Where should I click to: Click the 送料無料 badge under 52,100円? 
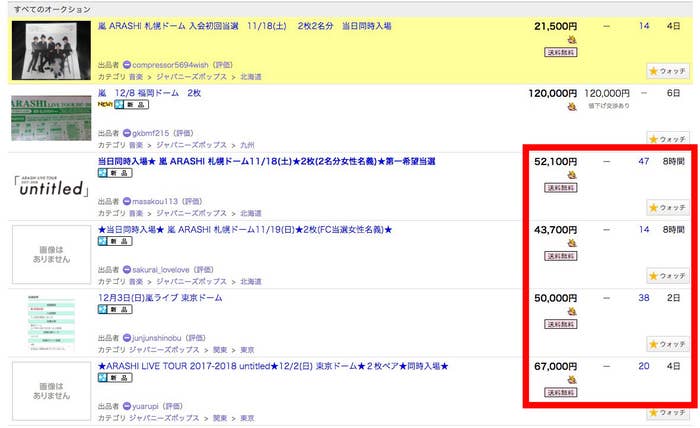[560, 187]
